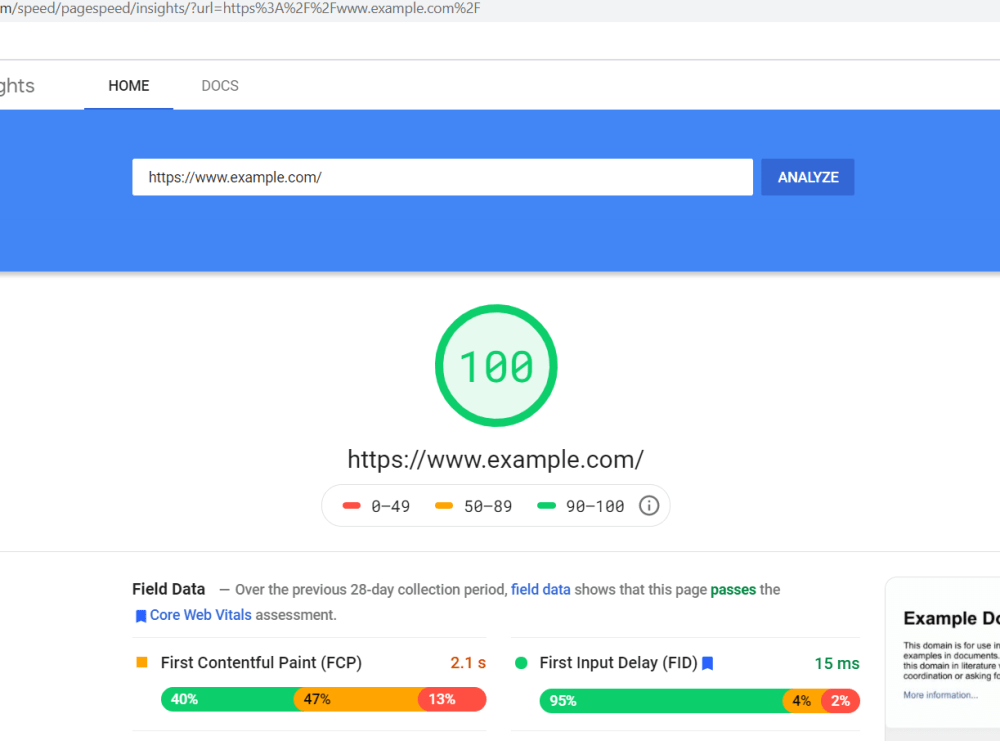This screenshot has width=1000, height=750.
Task: Click the bookmark icon before Core Web Vitals
Action: click(141, 616)
